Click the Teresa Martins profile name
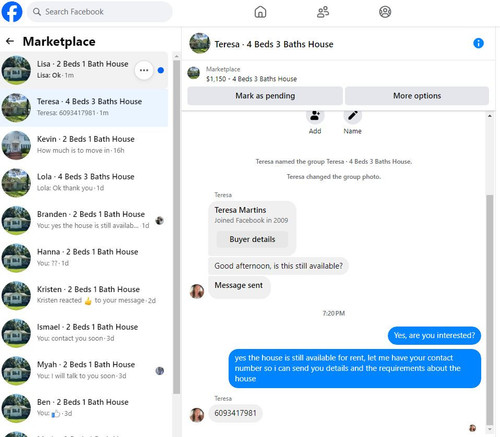Viewport: 500px width, 437px height. click(x=240, y=210)
